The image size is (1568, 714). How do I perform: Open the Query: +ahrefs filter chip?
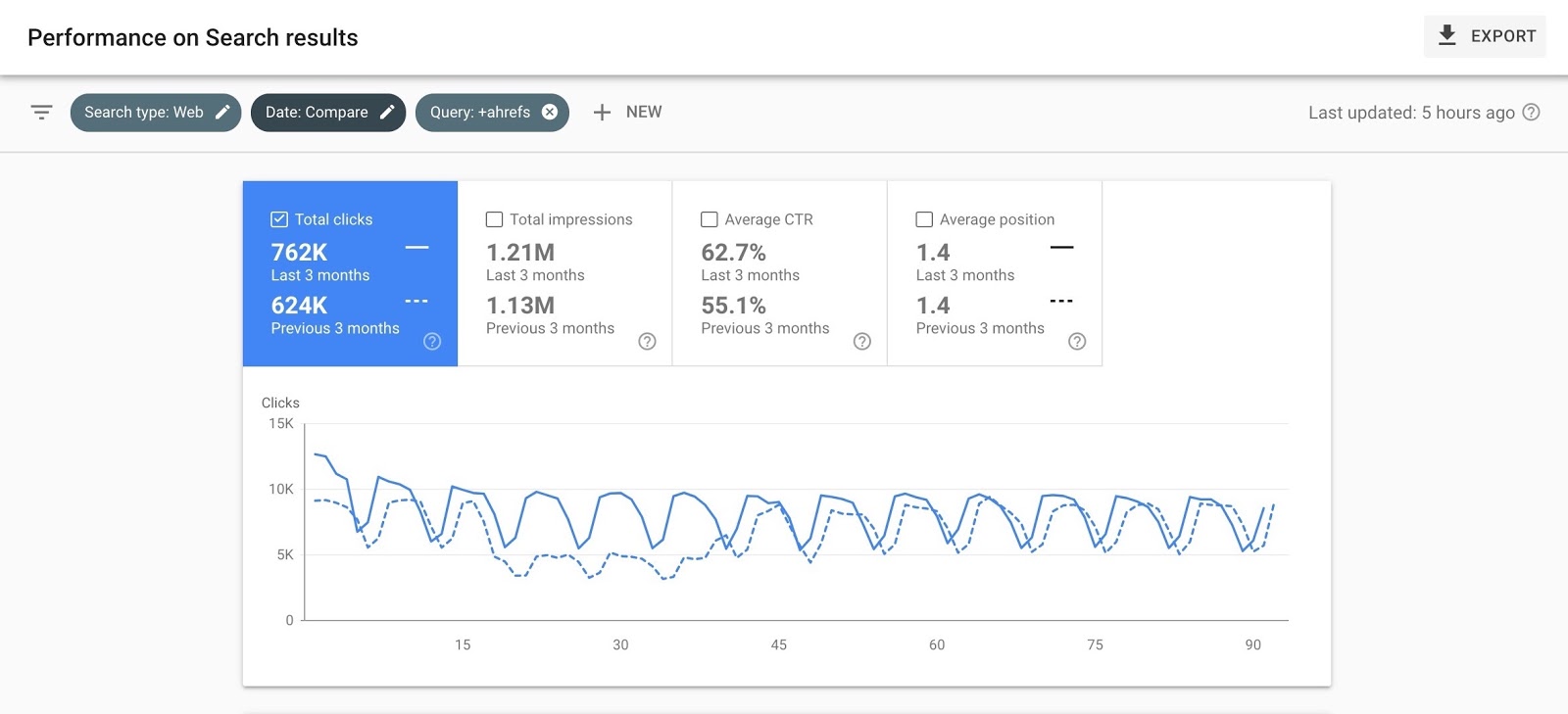click(479, 113)
